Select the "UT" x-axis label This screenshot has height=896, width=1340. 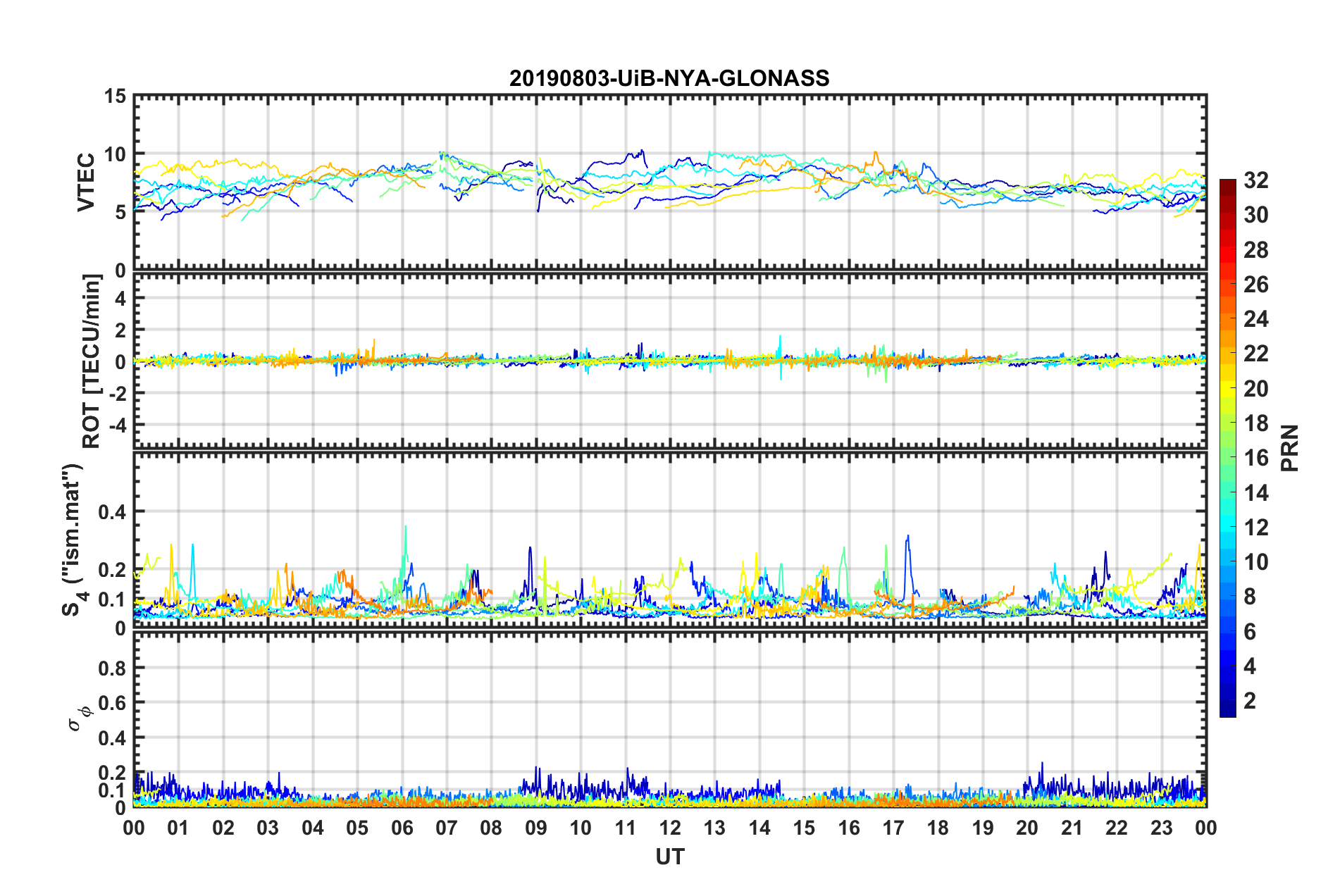point(670,857)
